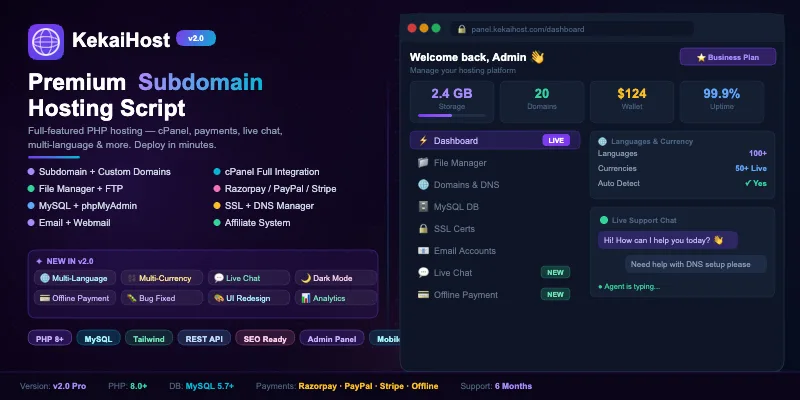This screenshot has width=800, height=400.
Task: Click the '✓ Yes' Auto Detect value
Action: [756, 183]
